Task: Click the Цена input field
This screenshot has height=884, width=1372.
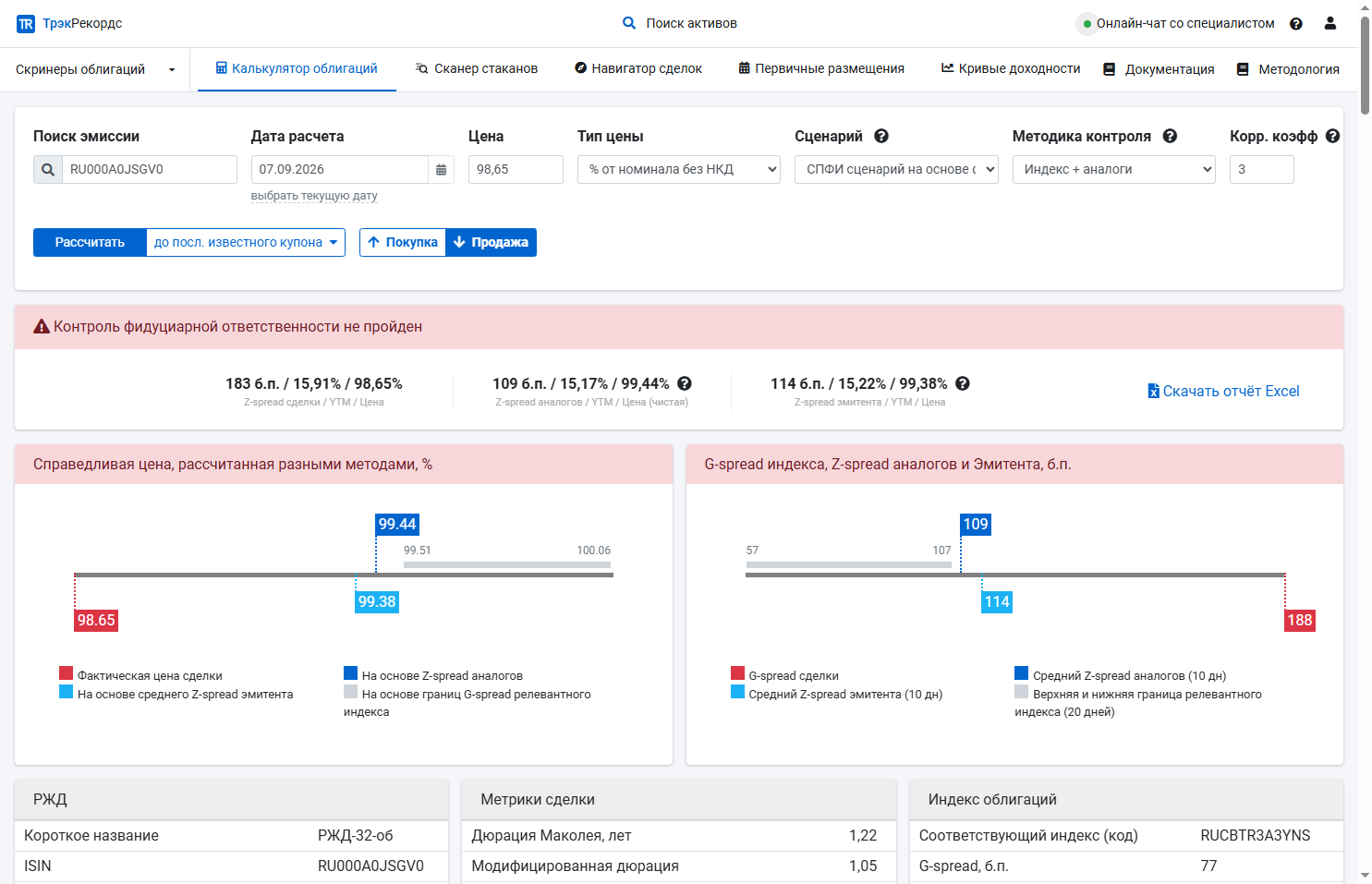Action: pos(516,170)
